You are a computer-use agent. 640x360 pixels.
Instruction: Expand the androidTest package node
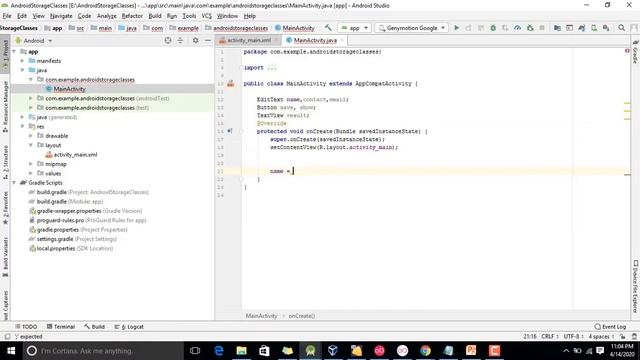tap(31, 98)
